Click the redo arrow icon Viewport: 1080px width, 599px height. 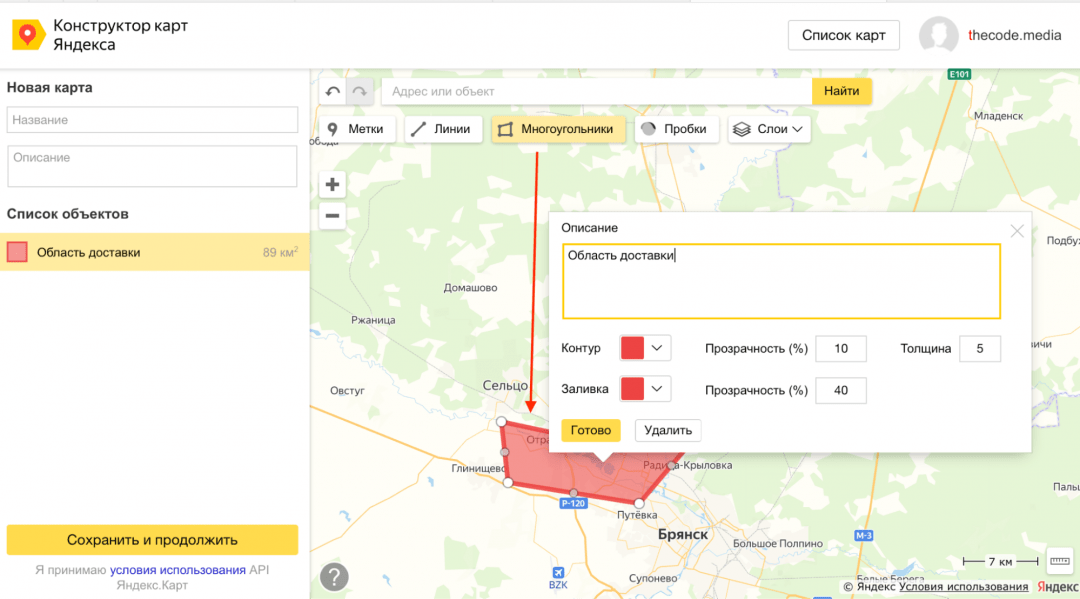point(359,91)
